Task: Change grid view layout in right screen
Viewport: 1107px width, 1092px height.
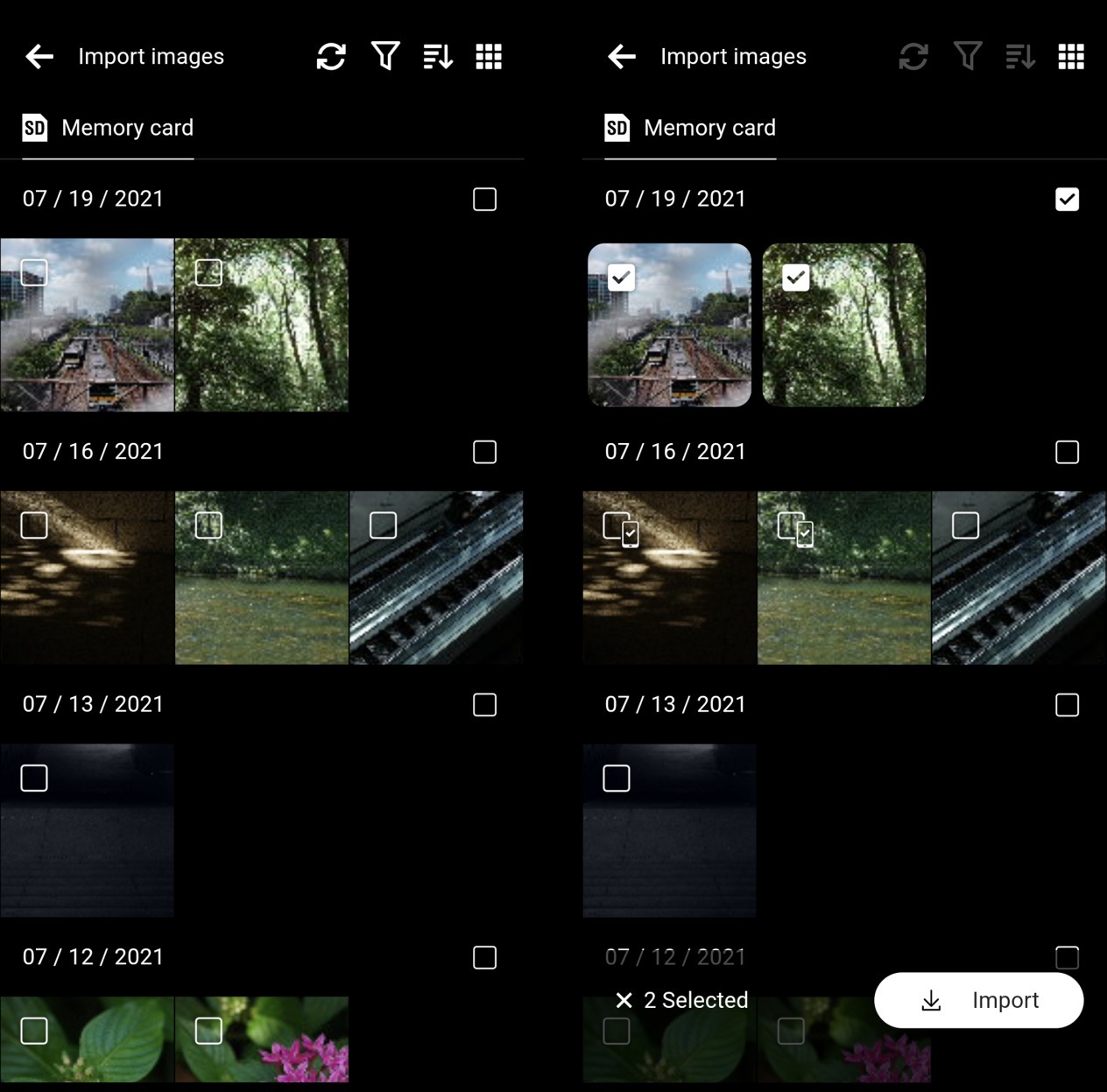Action: 1071,57
